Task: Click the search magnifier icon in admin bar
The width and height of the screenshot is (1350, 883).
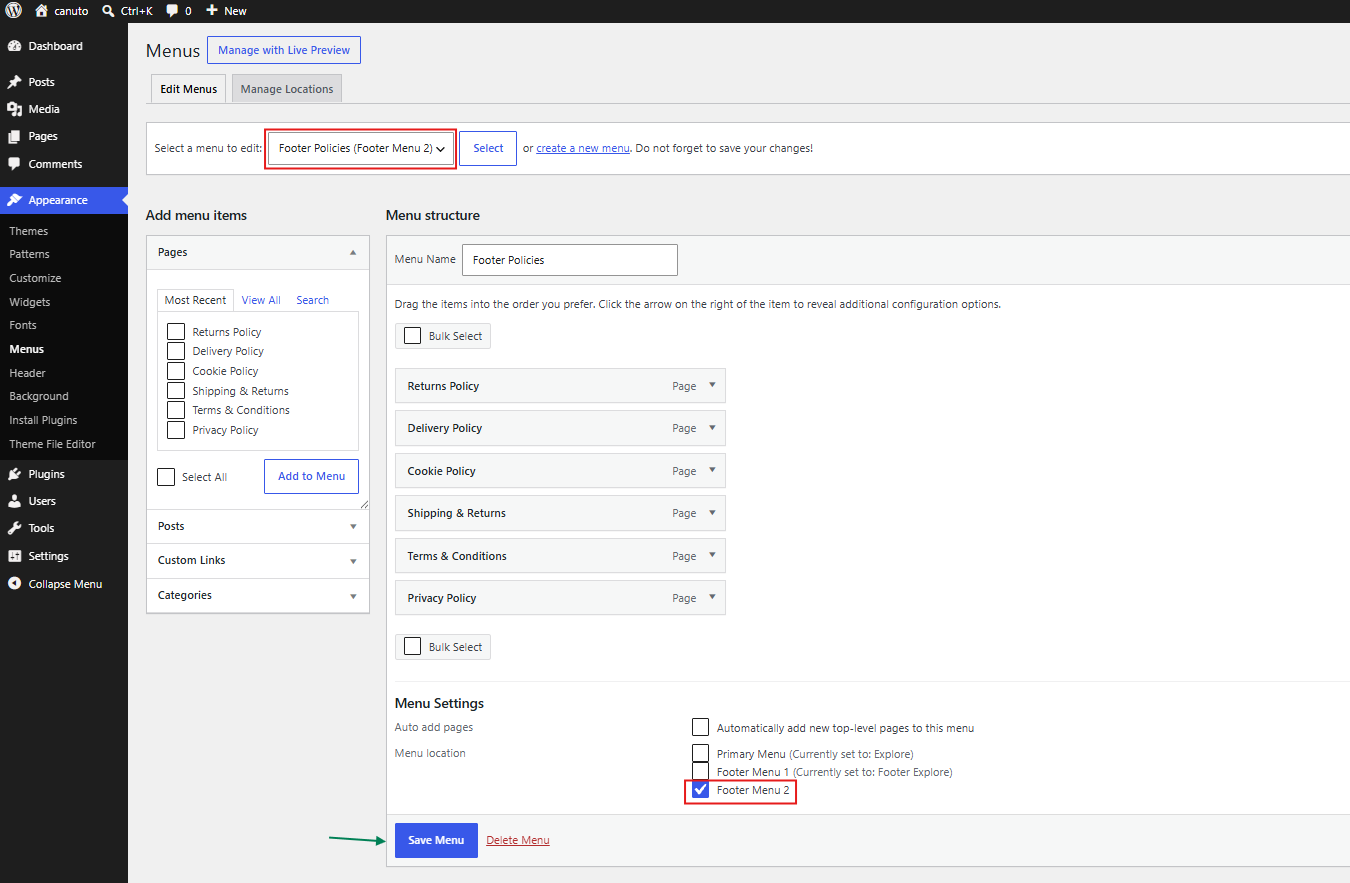Action: [109, 11]
